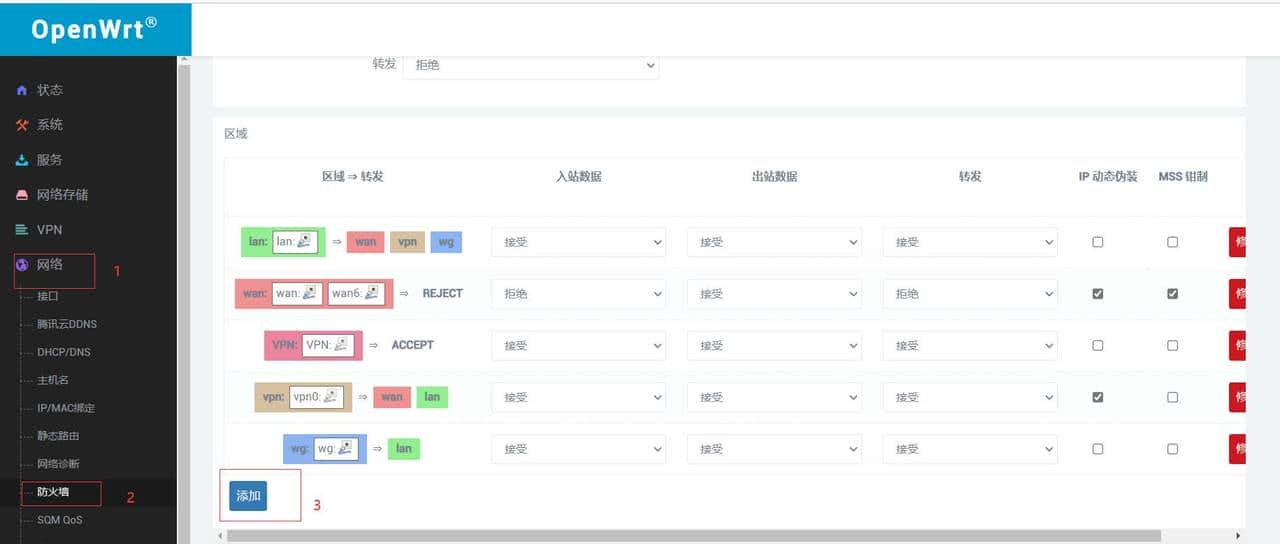
Task: Click the interface icon in the lan zone tag
Action: coord(305,241)
